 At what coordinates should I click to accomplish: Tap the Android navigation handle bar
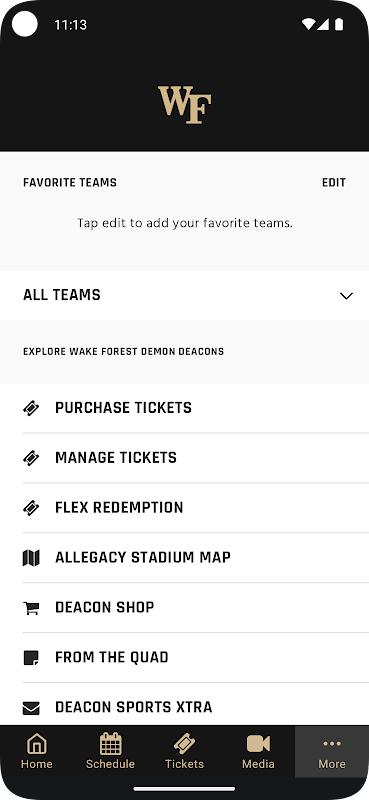click(x=184, y=789)
